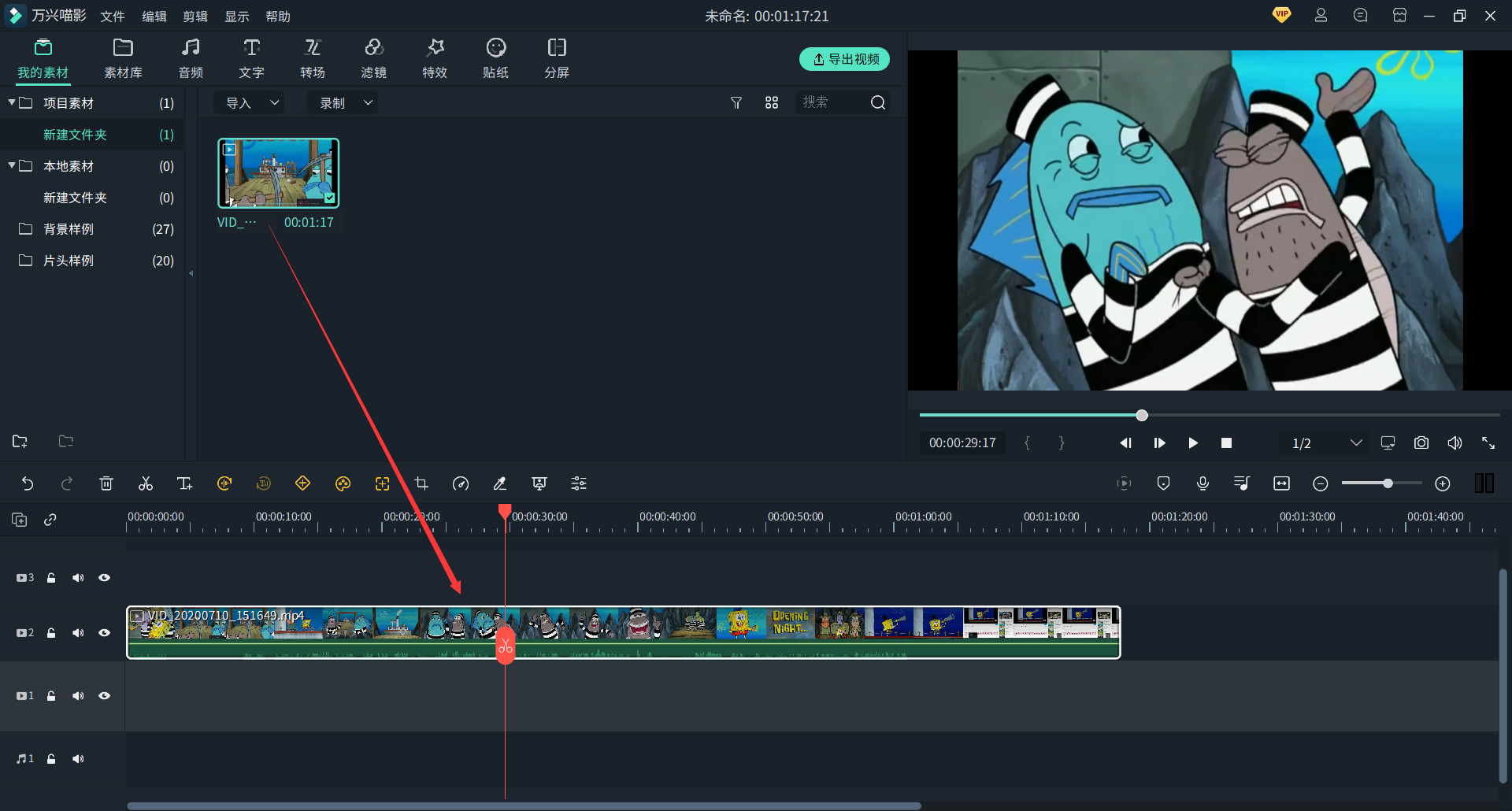Mute video track 2 audio
Image resolution: width=1512 pixels, height=811 pixels.
click(78, 633)
